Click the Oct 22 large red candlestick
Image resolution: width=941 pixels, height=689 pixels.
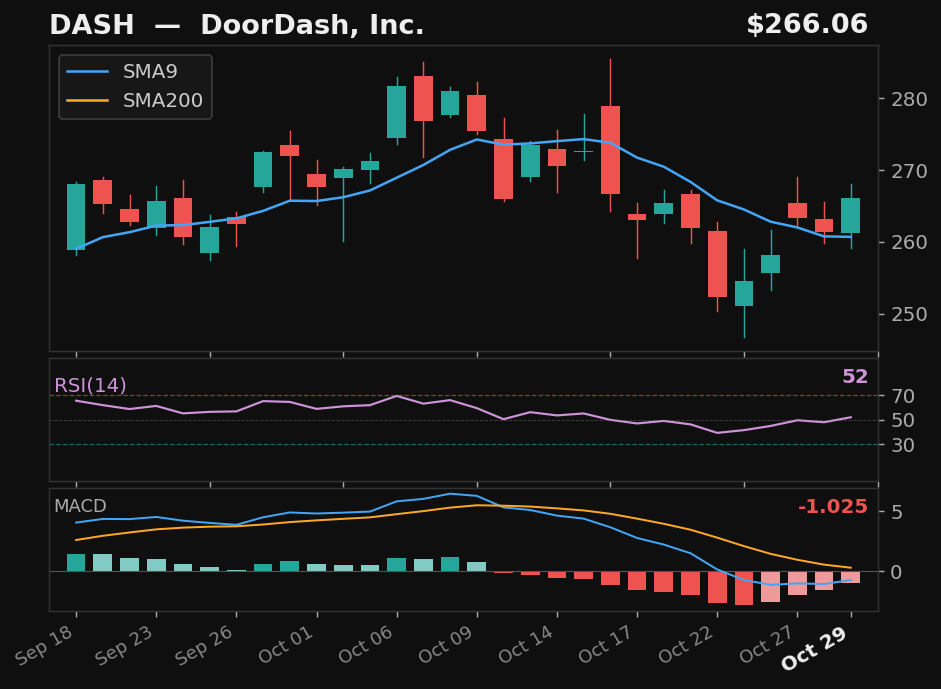[x=717, y=264]
